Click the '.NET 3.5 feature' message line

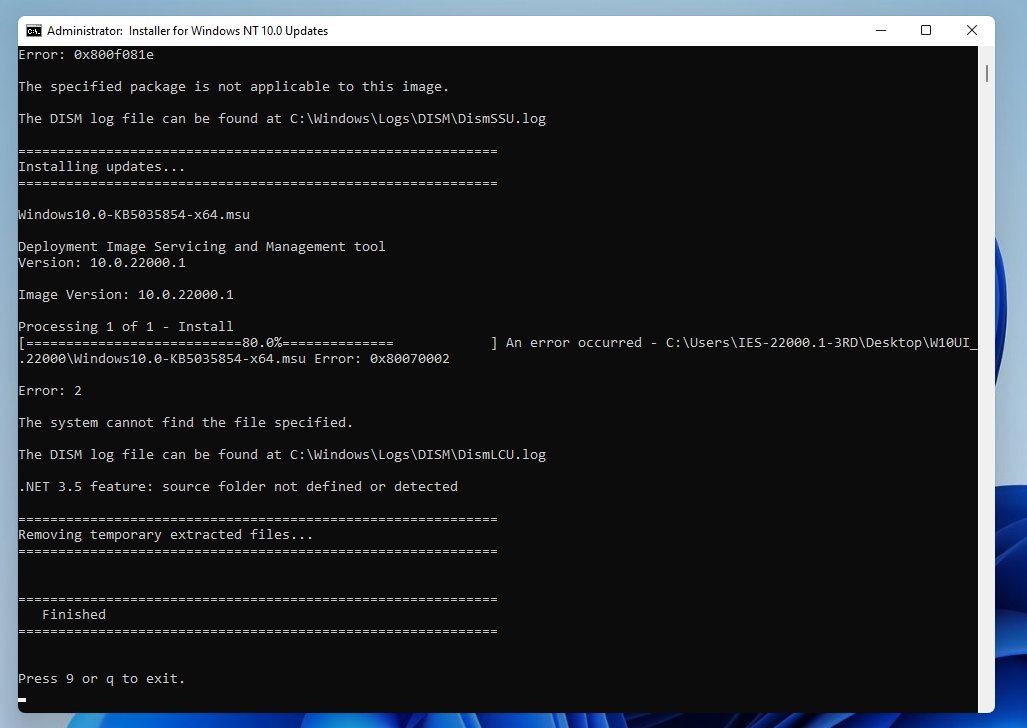pos(238,486)
